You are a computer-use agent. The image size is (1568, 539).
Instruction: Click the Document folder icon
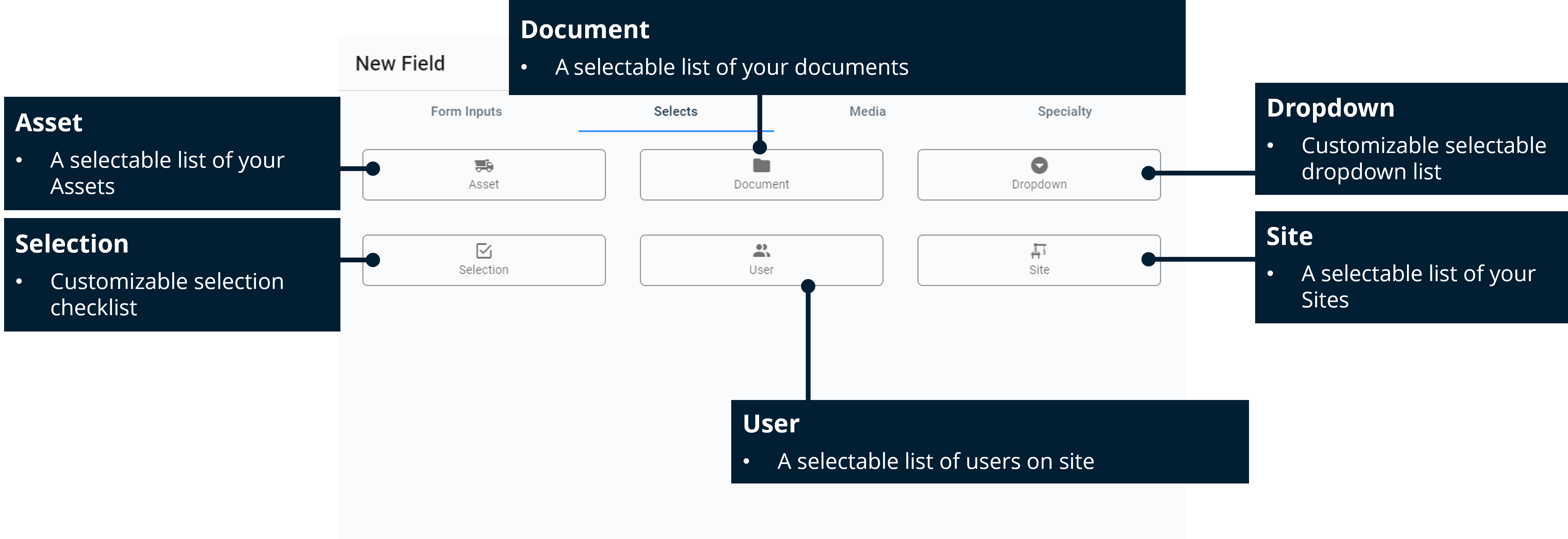[x=761, y=165]
